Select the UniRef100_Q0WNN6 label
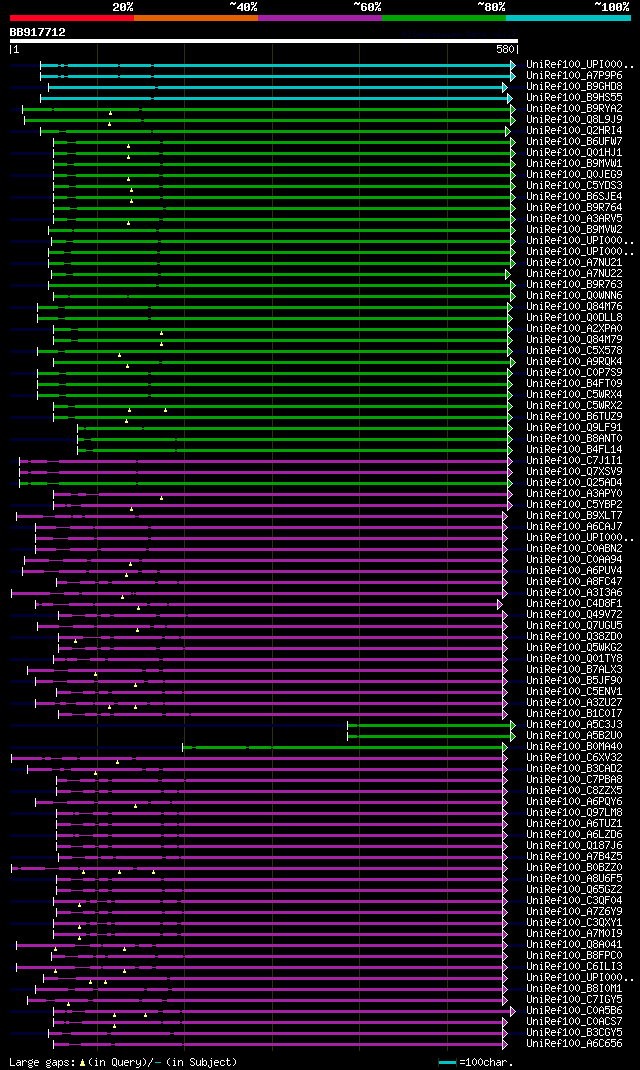The height and width of the screenshot is (1070, 640). (574, 295)
